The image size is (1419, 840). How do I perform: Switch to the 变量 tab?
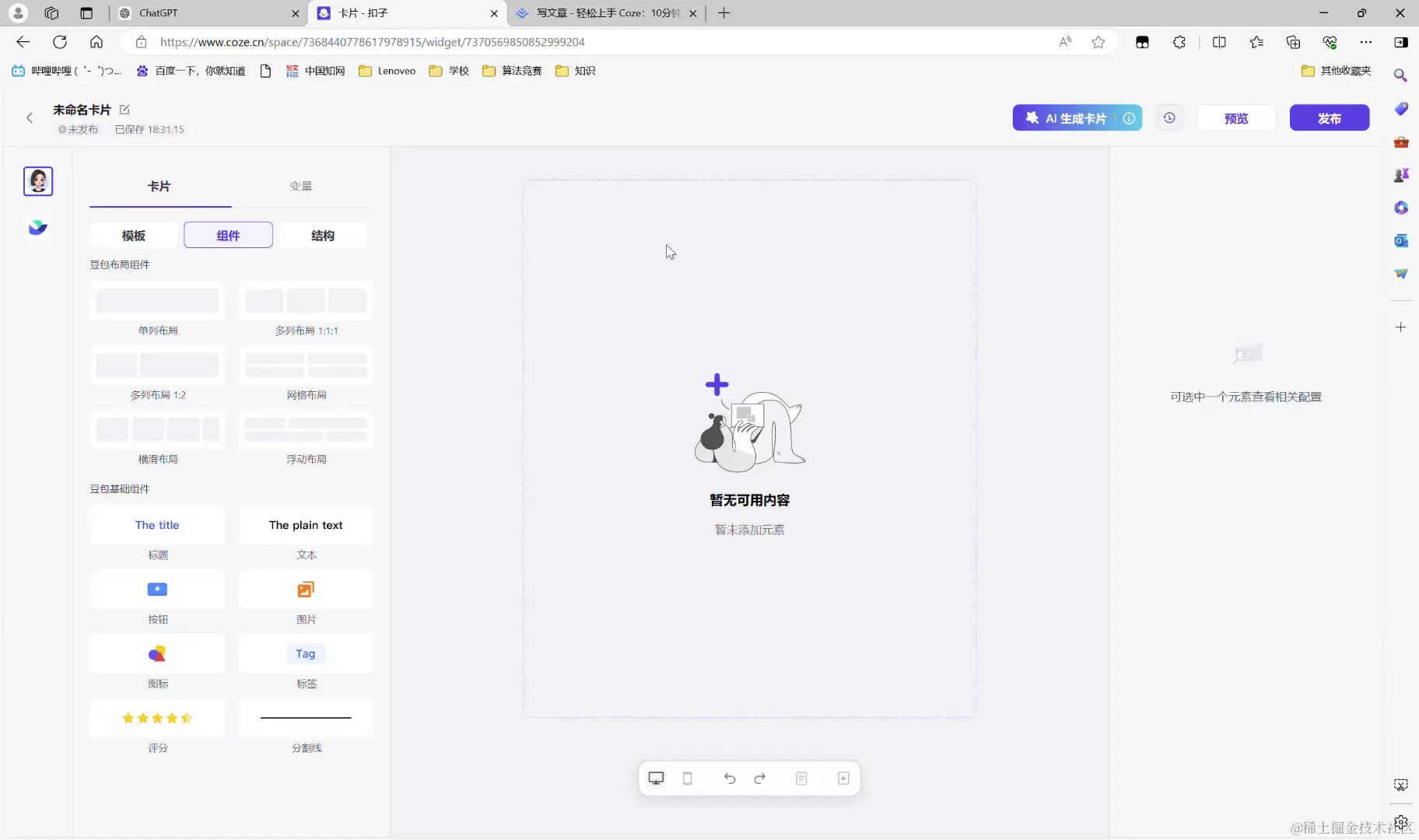[300, 186]
